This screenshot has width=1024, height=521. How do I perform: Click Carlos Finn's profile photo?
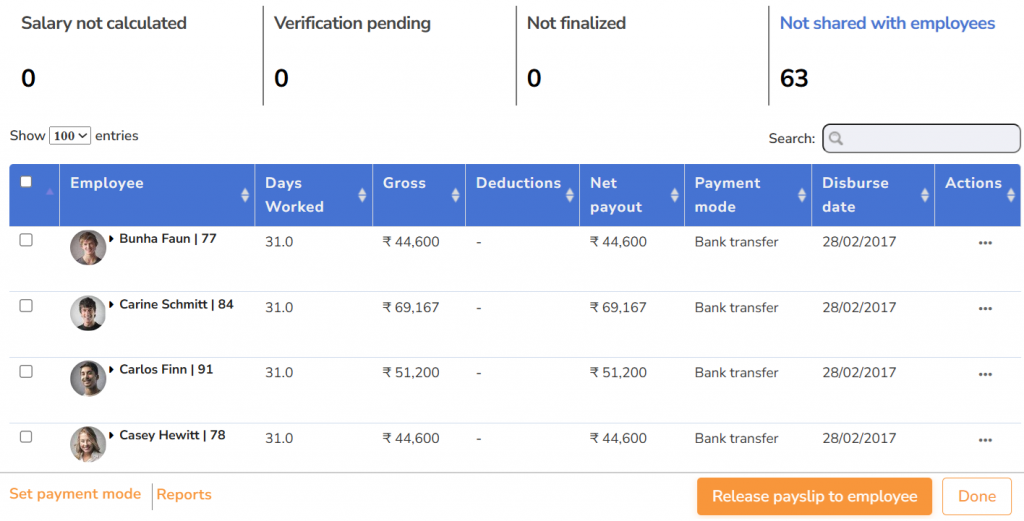tap(88, 379)
